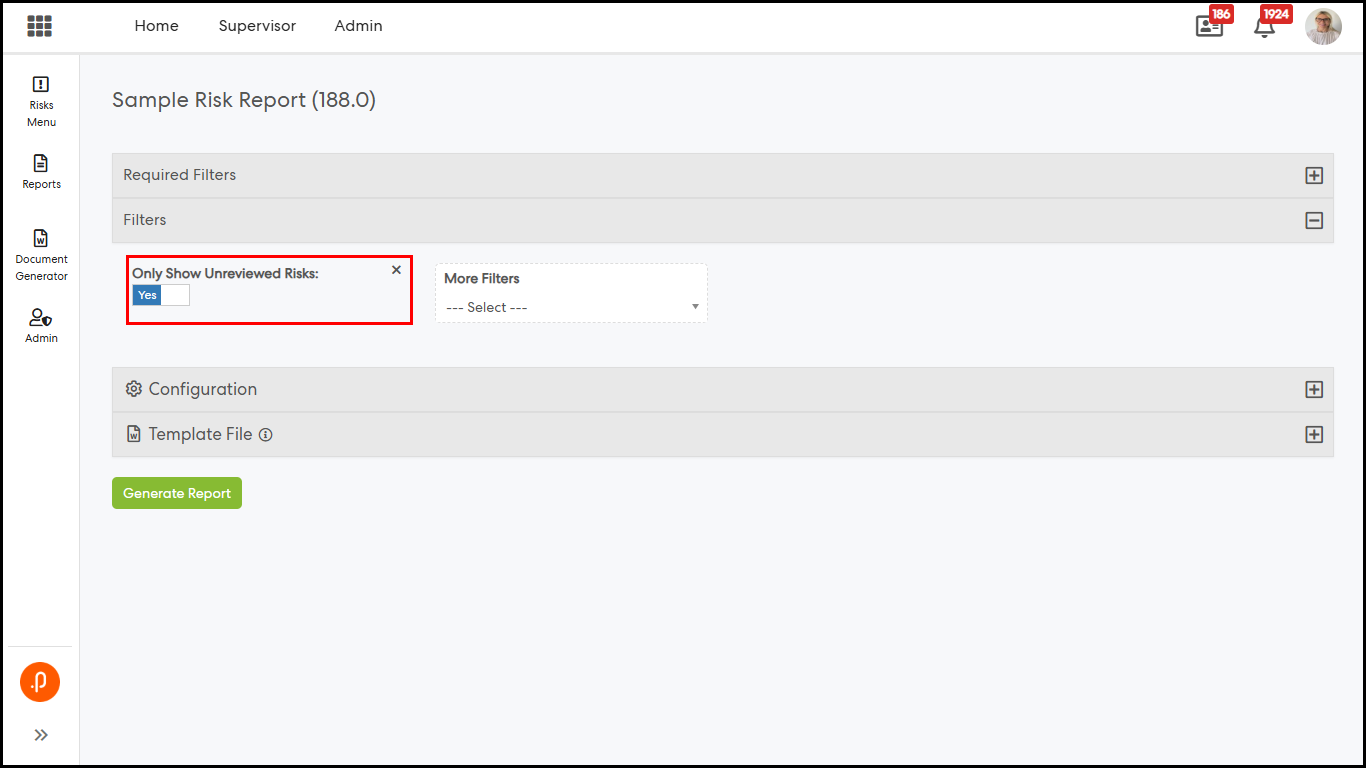Expand the Configuration section
This screenshot has width=1366, height=768.
[x=1314, y=390]
